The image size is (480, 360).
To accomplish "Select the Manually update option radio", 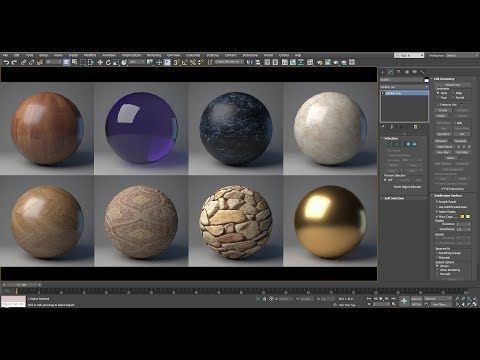I will tap(438, 274).
